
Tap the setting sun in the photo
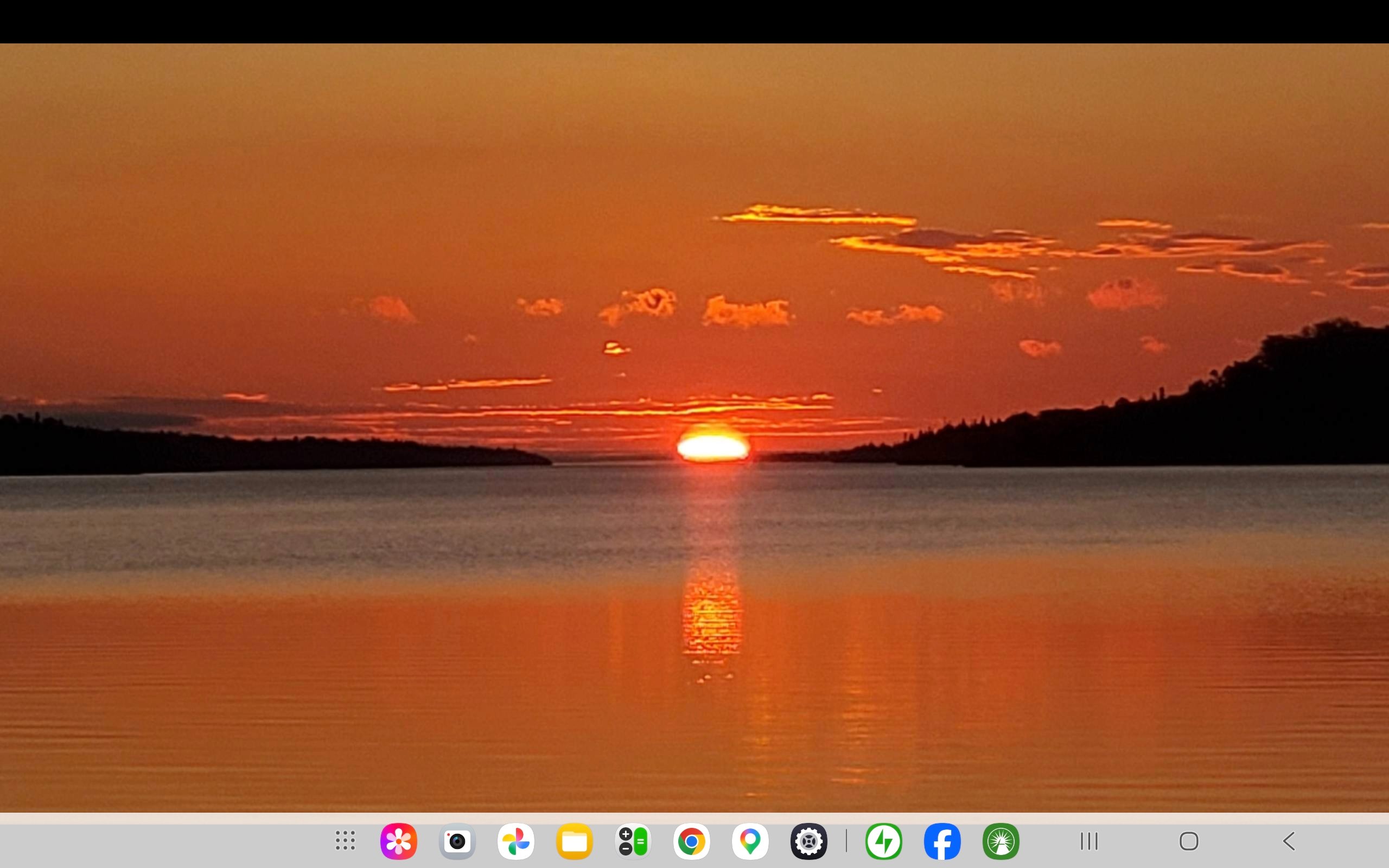pyautogui.click(x=712, y=446)
